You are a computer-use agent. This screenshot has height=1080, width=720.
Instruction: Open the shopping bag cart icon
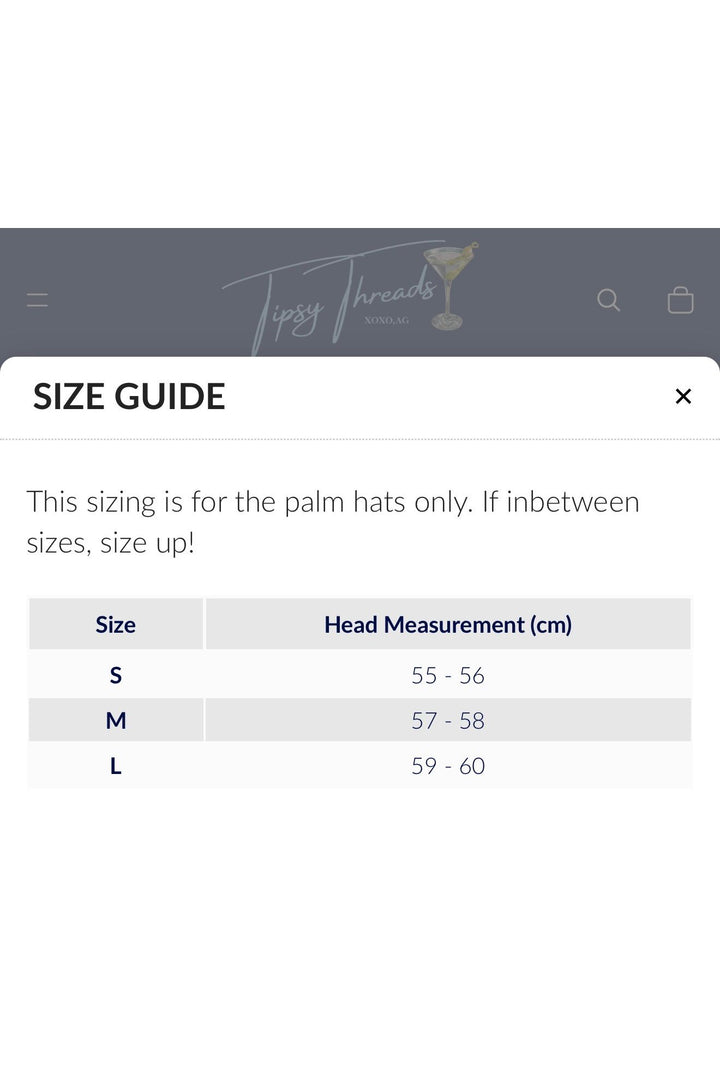[x=680, y=300]
